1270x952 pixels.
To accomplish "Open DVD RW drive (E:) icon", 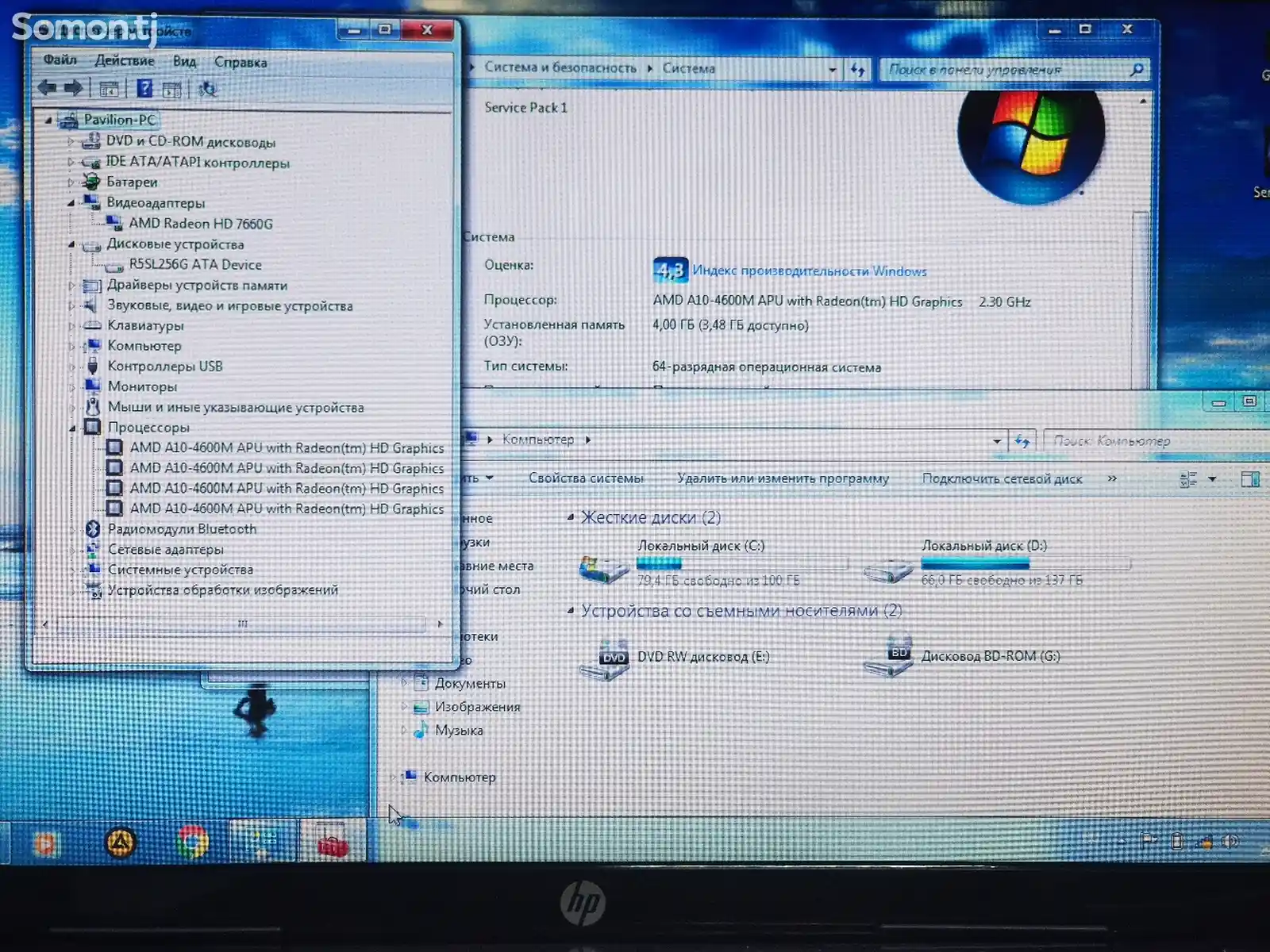I will (x=605, y=660).
